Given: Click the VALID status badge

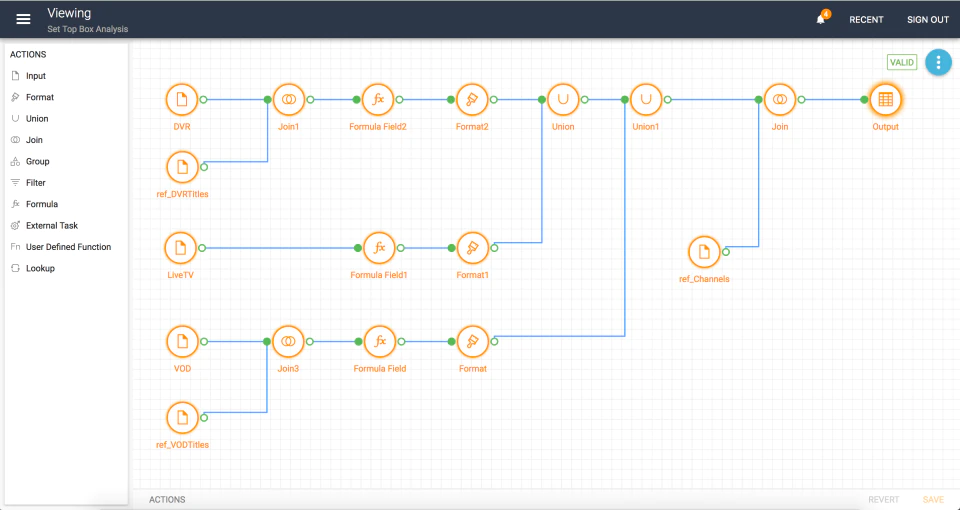Looking at the screenshot, I should pos(902,62).
